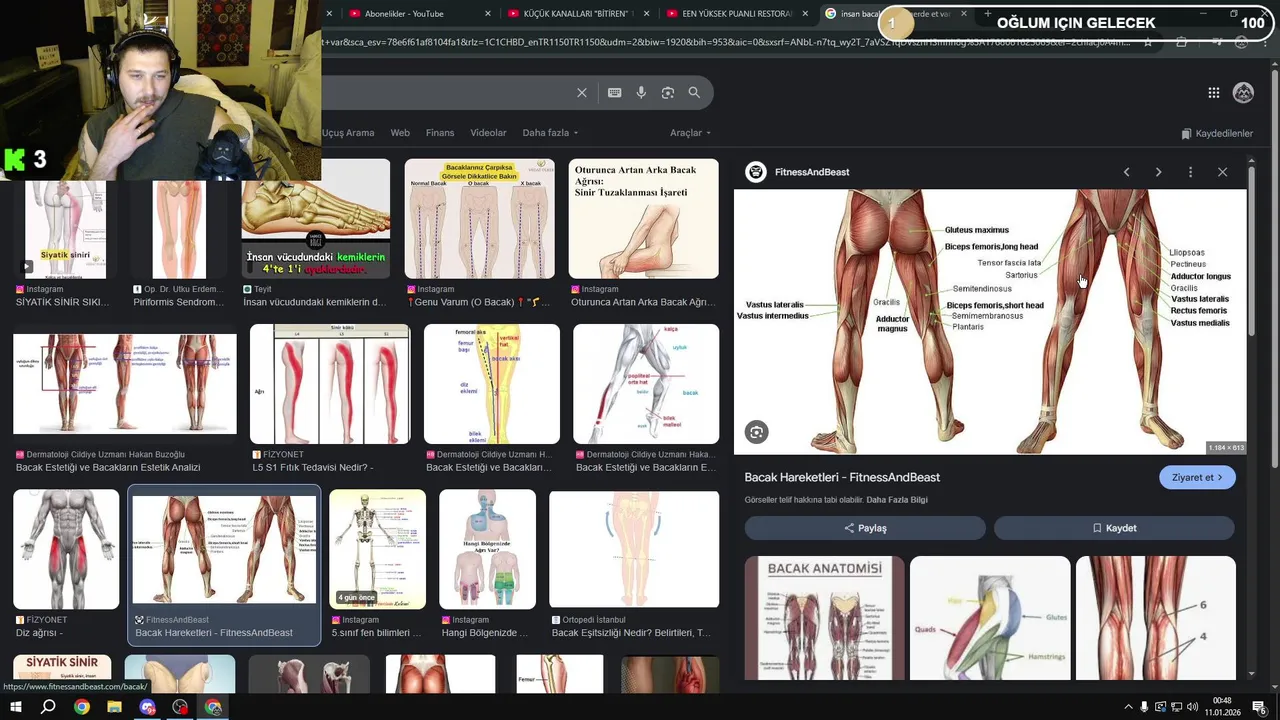
Task: Open Oturunca Artan Arka Bacak Ağrısı thumbnail
Action: click(x=643, y=219)
